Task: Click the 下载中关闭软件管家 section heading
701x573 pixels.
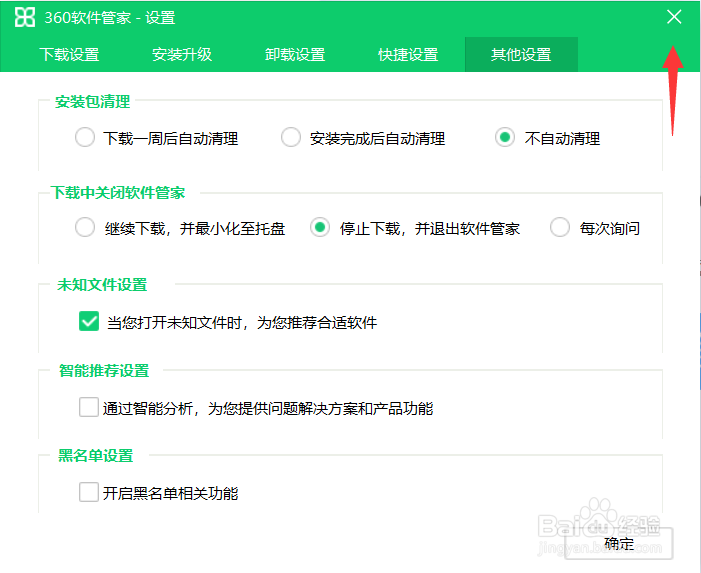Action: [x=118, y=193]
